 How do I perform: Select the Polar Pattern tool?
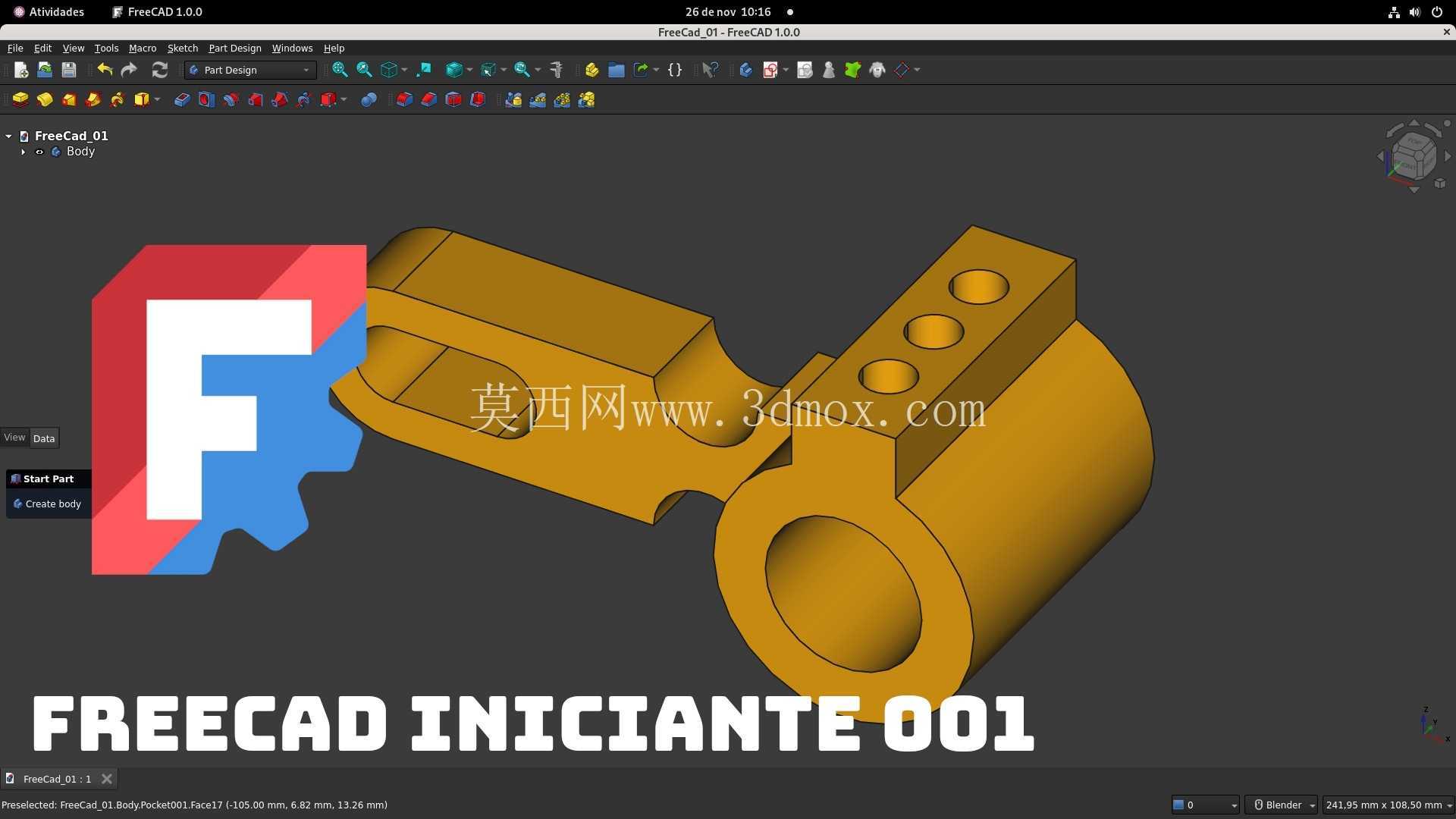(x=562, y=99)
